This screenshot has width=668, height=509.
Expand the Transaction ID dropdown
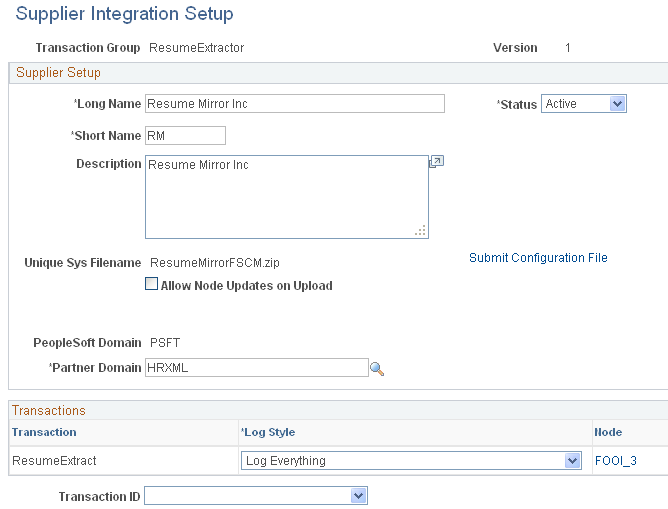256,496
